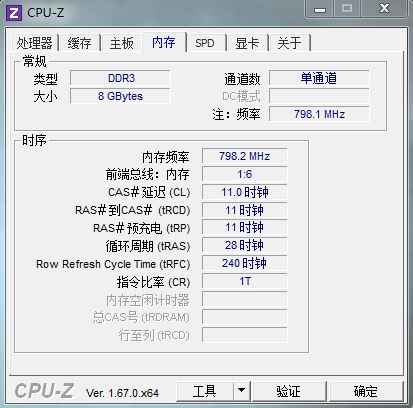Click the empty 总CAS号 (tRDRAM) field

tap(244, 317)
